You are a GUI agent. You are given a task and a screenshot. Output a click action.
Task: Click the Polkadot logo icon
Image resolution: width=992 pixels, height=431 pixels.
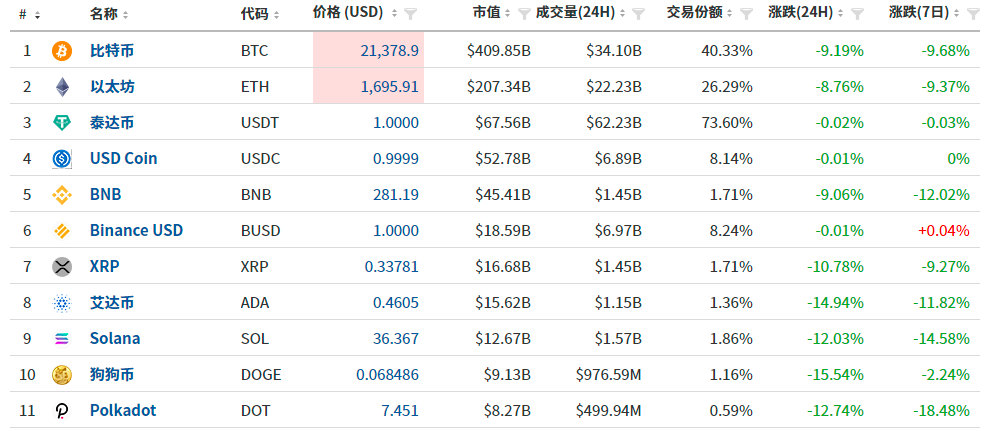pyautogui.click(x=62, y=411)
